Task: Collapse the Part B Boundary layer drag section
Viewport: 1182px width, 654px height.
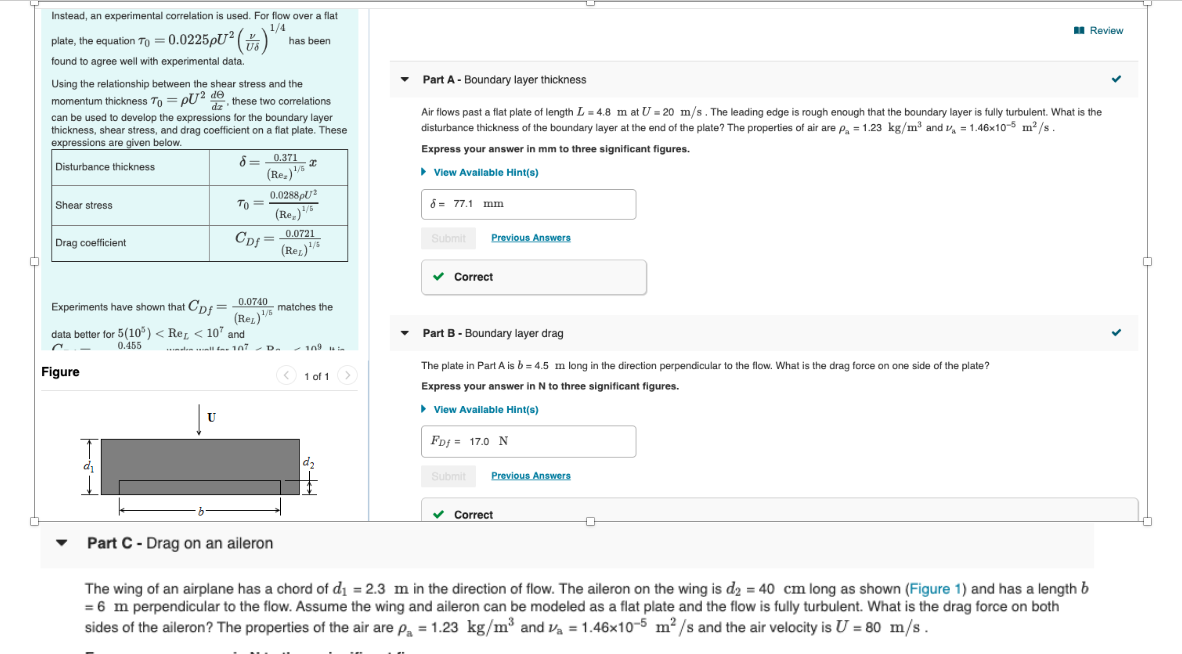Action: coord(403,332)
